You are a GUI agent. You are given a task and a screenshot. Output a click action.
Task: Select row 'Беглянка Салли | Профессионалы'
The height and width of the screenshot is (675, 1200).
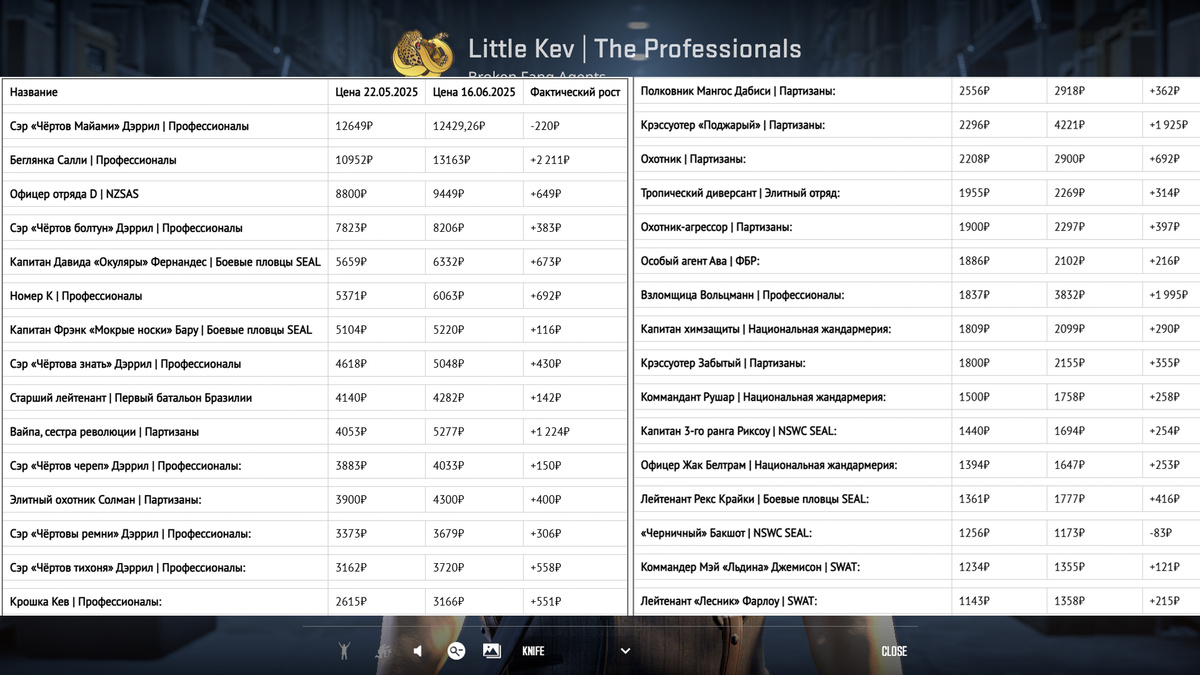(x=315, y=160)
